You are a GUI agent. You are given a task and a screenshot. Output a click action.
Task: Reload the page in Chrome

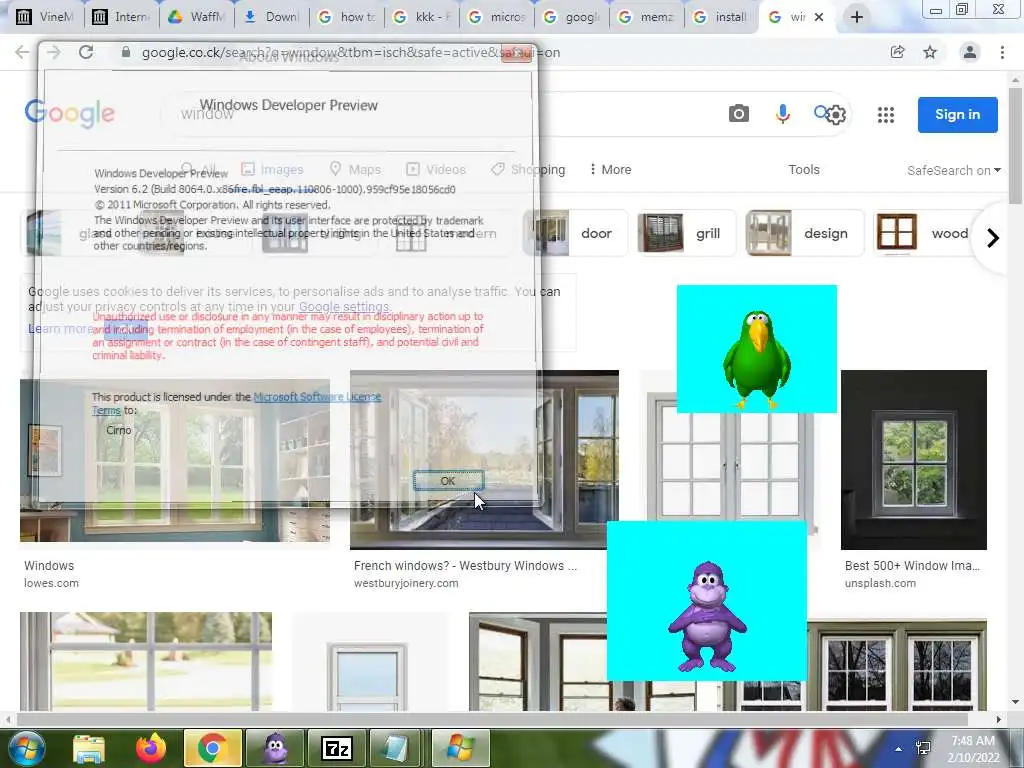point(86,52)
